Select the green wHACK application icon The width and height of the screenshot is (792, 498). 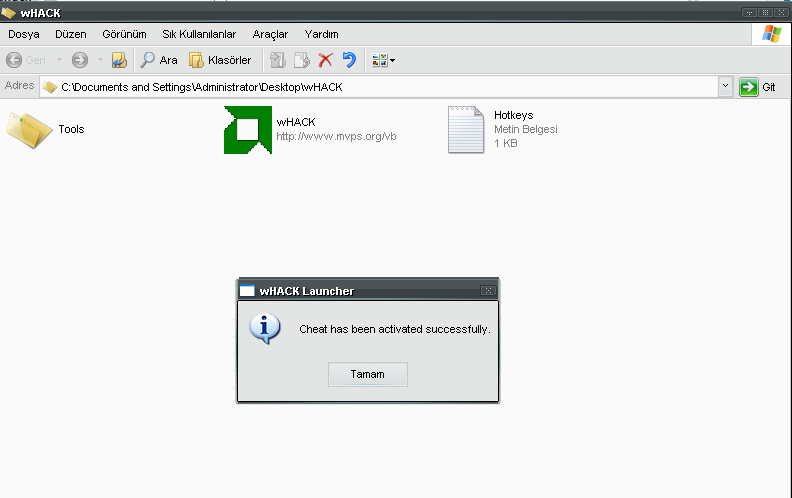click(x=248, y=130)
